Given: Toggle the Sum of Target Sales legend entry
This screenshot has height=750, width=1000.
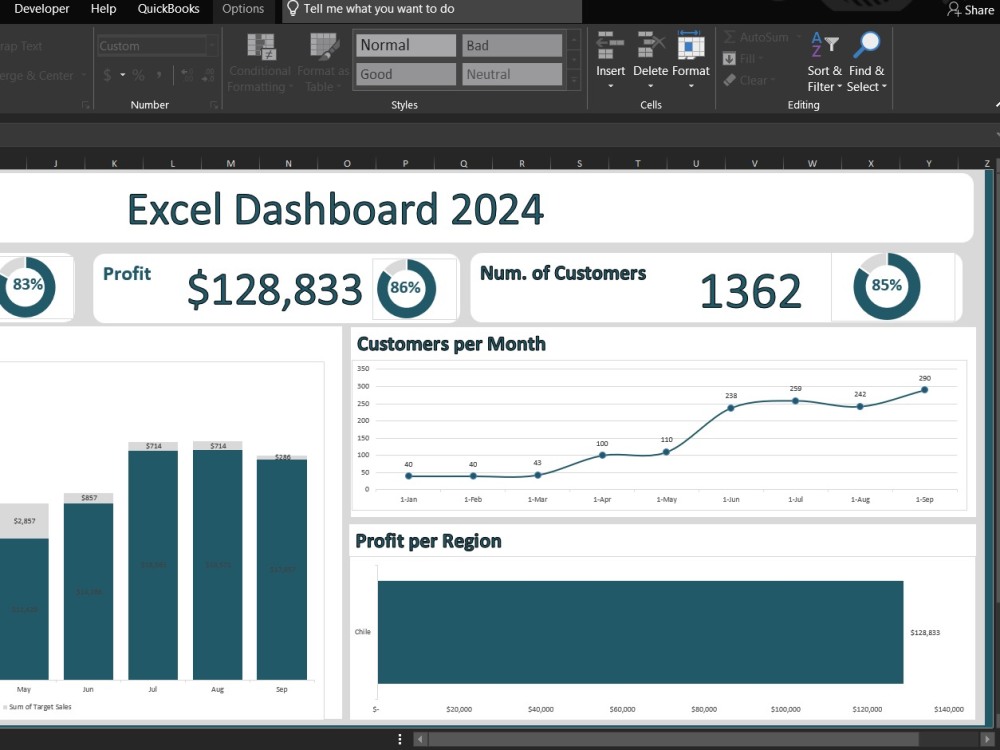Looking at the screenshot, I should coord(38,706).
